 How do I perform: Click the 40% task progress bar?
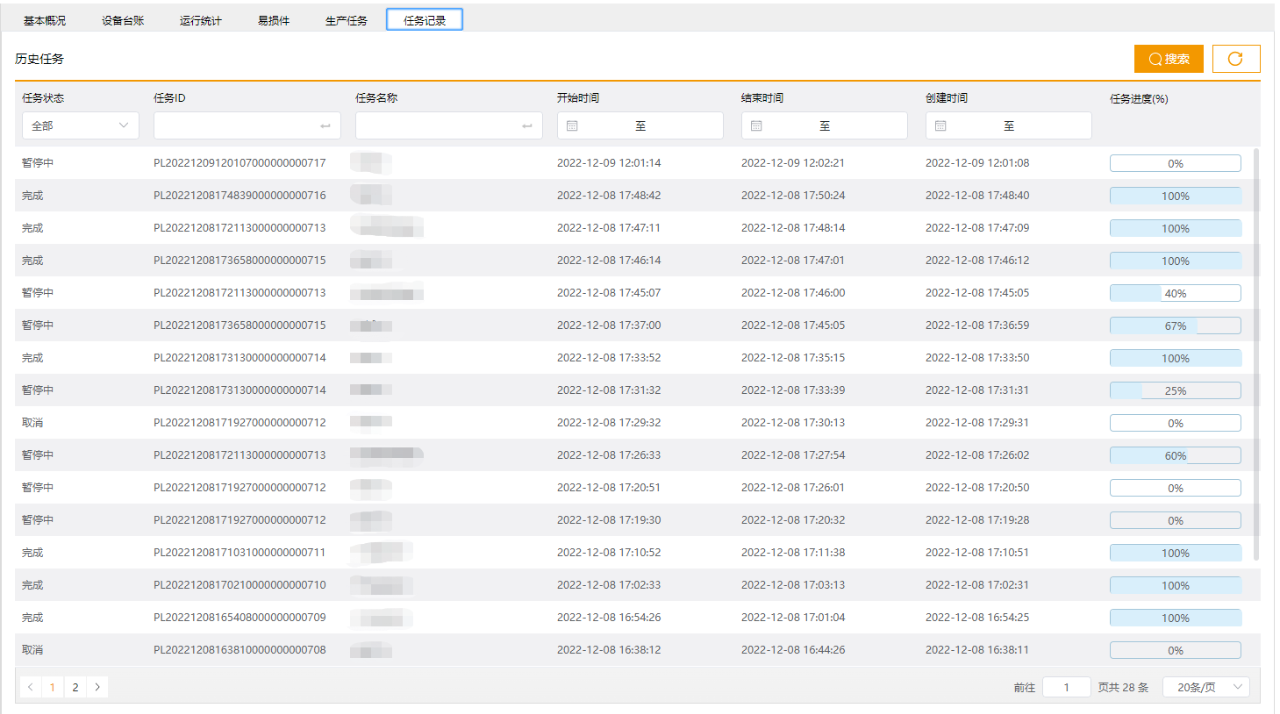pos(1175,293)
